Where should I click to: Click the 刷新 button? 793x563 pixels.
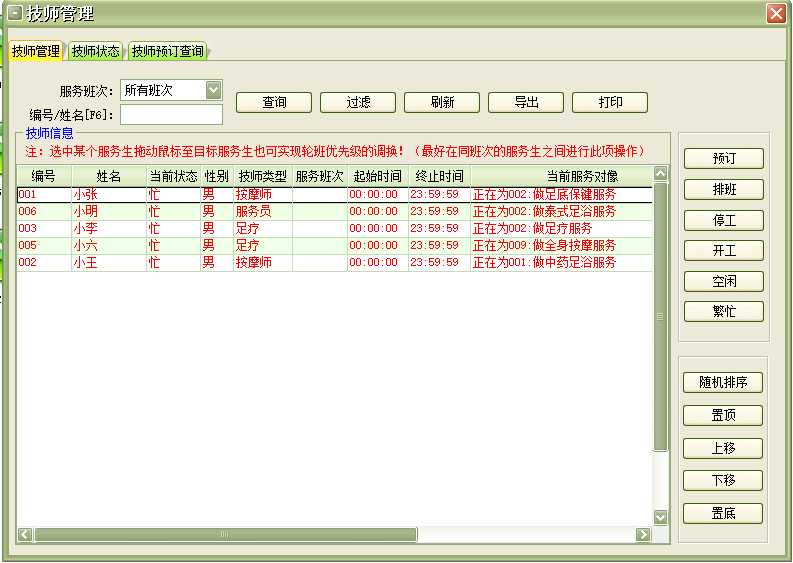pyautogui.click(x=442, y=102)
